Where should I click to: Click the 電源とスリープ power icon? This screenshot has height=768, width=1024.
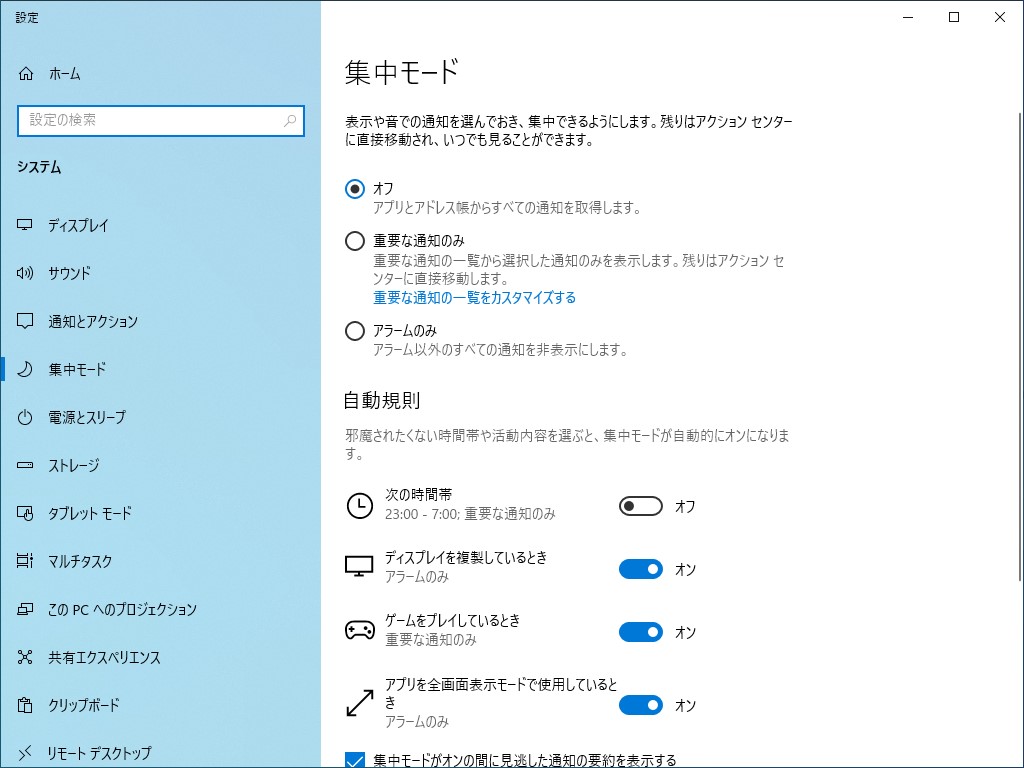25,417
